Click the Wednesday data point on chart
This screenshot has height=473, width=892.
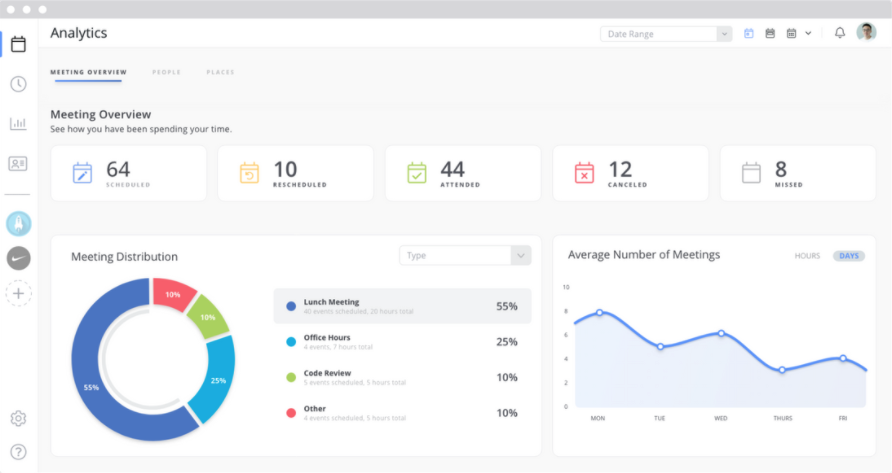(721, 333)
